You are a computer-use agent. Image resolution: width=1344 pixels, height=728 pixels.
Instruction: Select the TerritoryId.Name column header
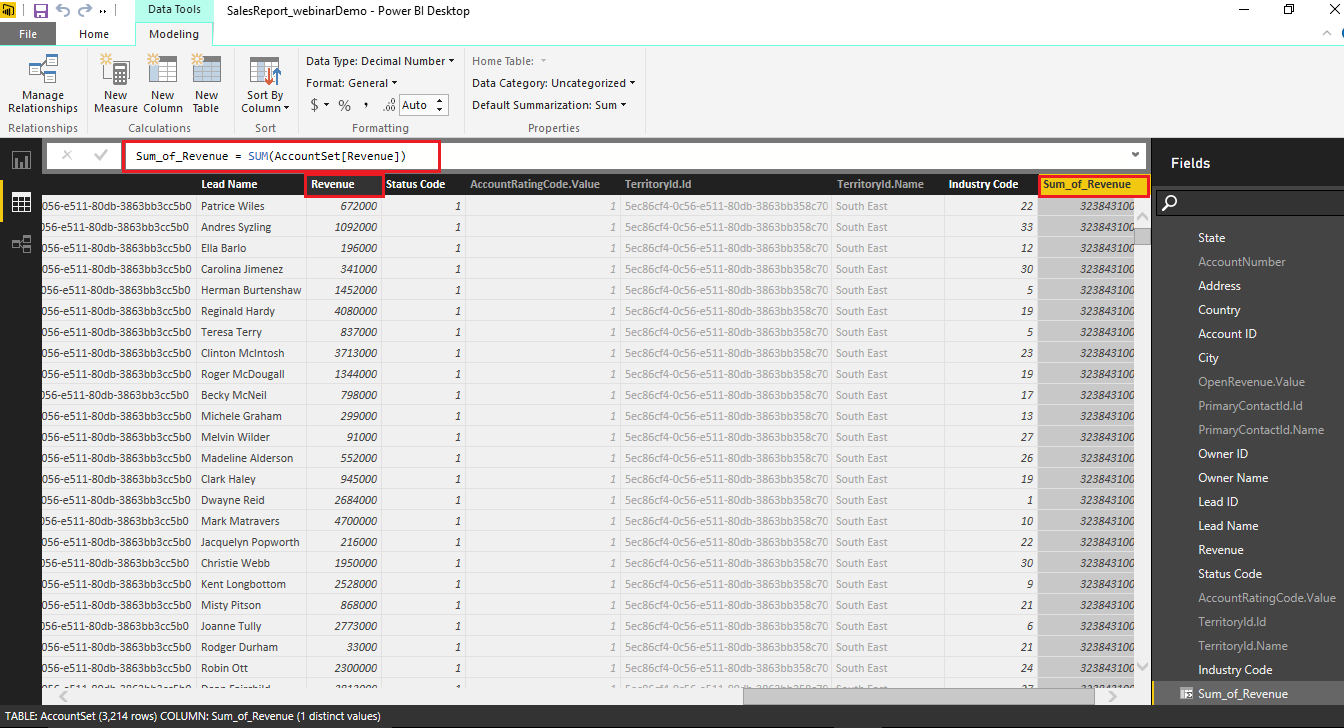coord(888,184)
